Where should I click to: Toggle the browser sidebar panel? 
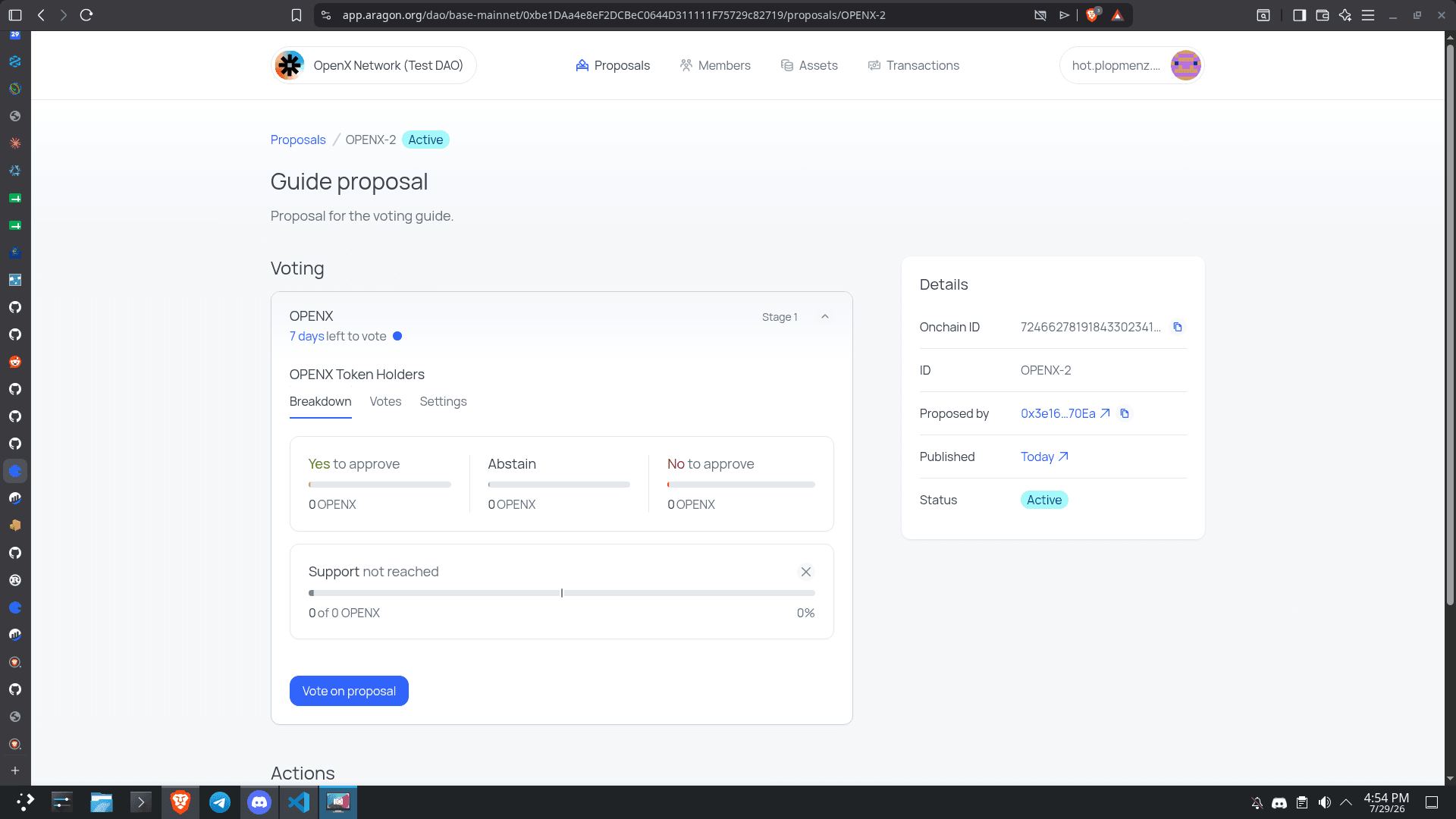click(1300, 15)
